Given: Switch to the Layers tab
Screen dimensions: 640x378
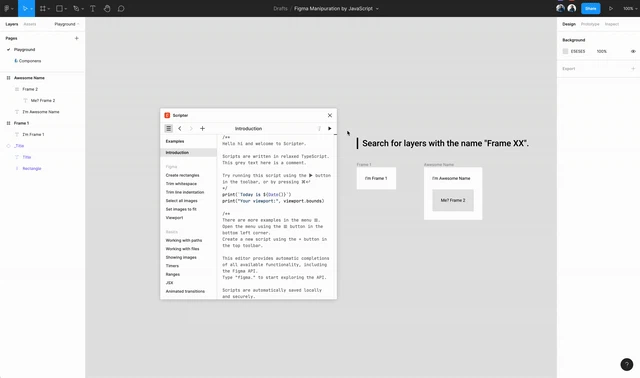Looking at the screenshot, I should (11, 24).
